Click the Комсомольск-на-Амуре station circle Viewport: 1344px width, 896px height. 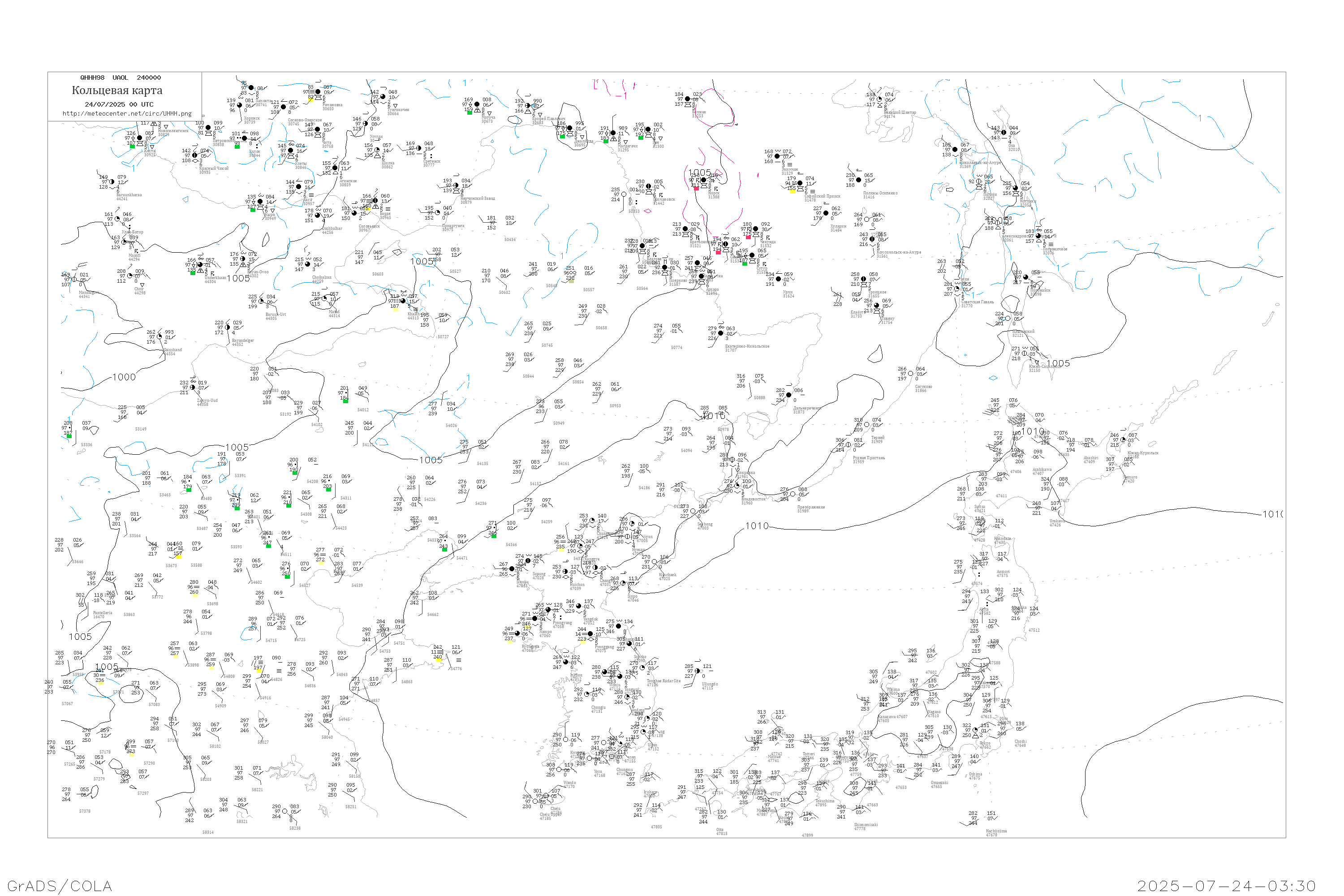pyautogui.click(x=872, y=239)
